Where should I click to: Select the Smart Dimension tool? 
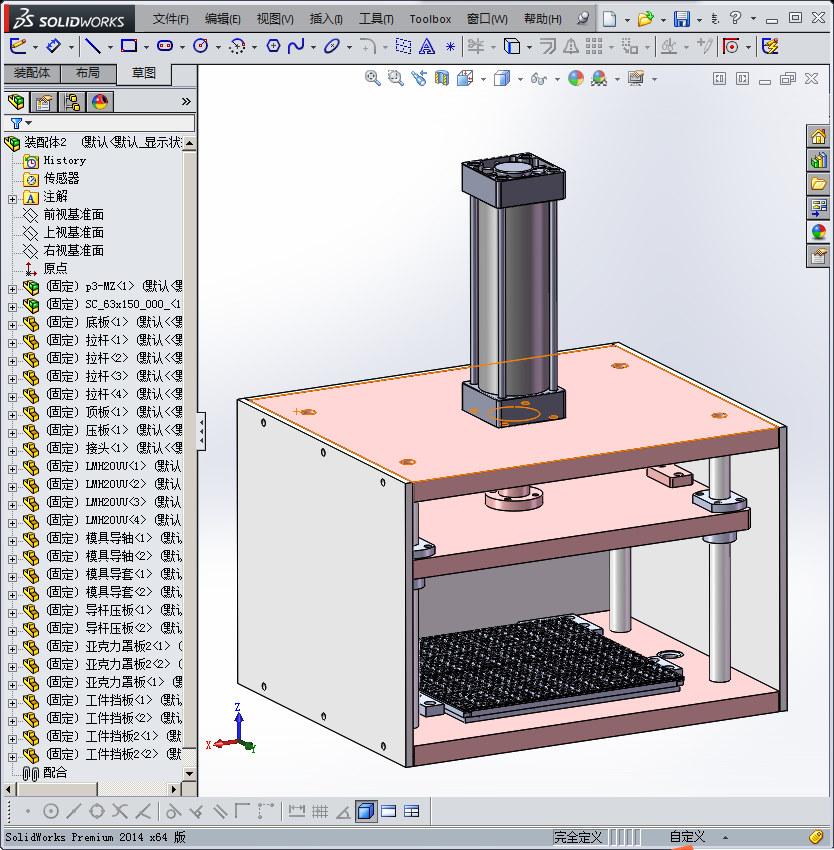tap(55, 46)
